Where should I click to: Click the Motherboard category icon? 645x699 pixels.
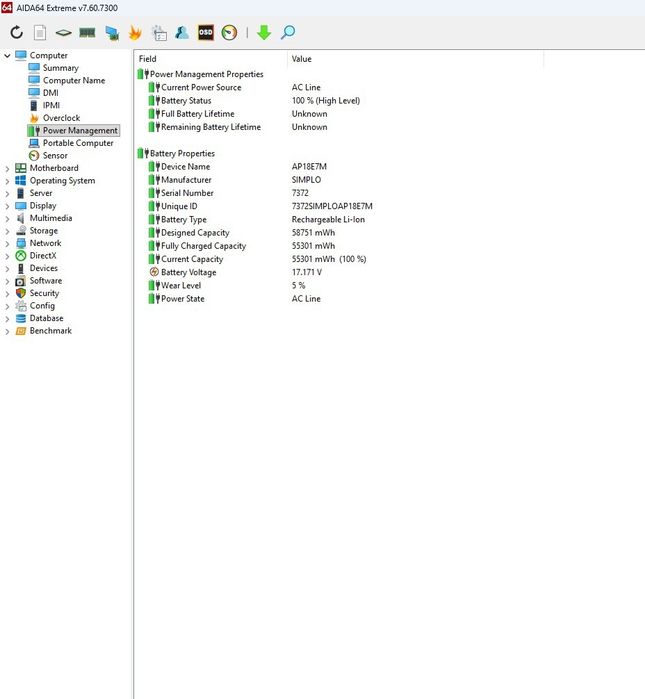click(21, 168)
